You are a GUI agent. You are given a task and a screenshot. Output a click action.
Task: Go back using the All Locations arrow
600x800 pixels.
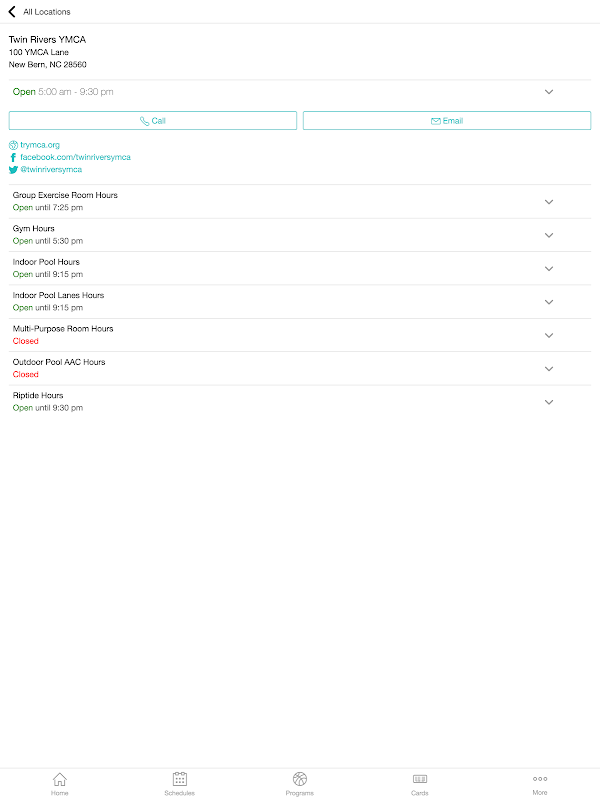[x=12, y=11]
